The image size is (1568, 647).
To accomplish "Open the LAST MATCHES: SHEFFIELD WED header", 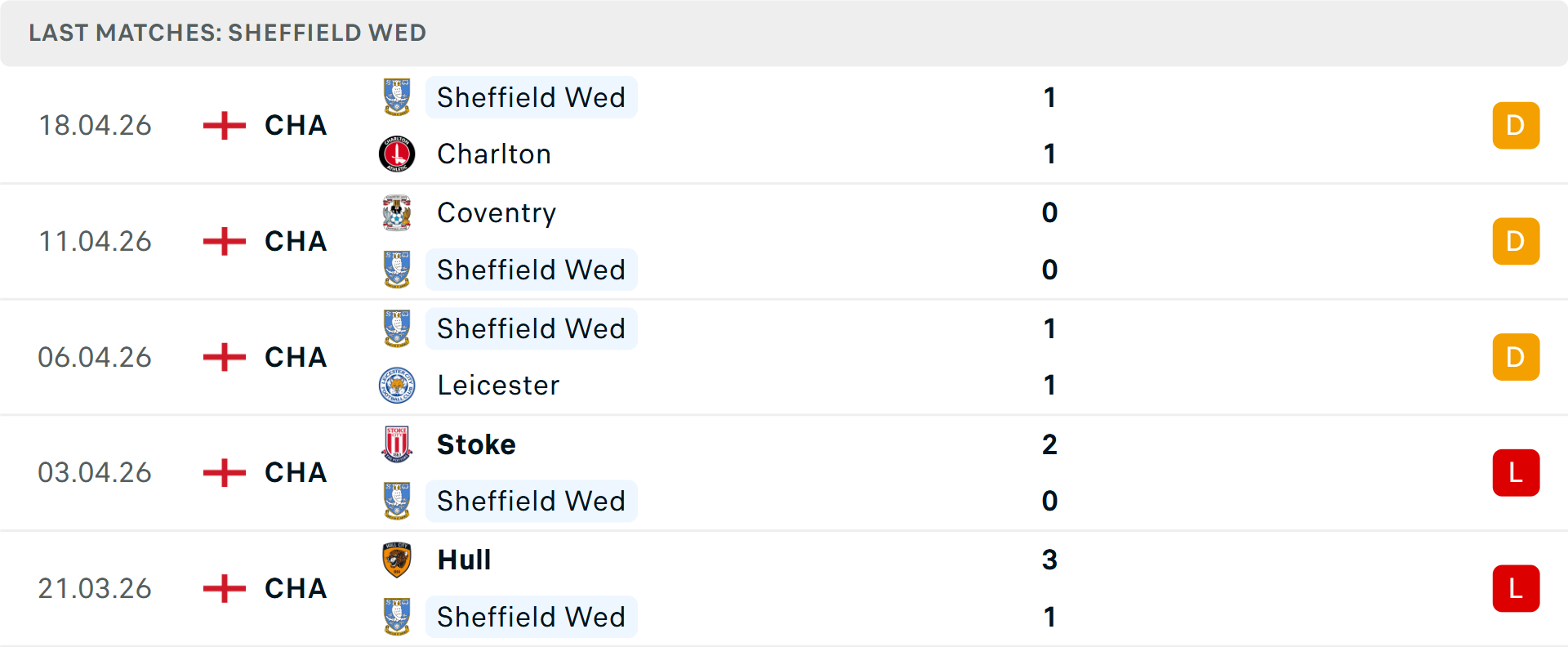I will (x=227, y=33).
